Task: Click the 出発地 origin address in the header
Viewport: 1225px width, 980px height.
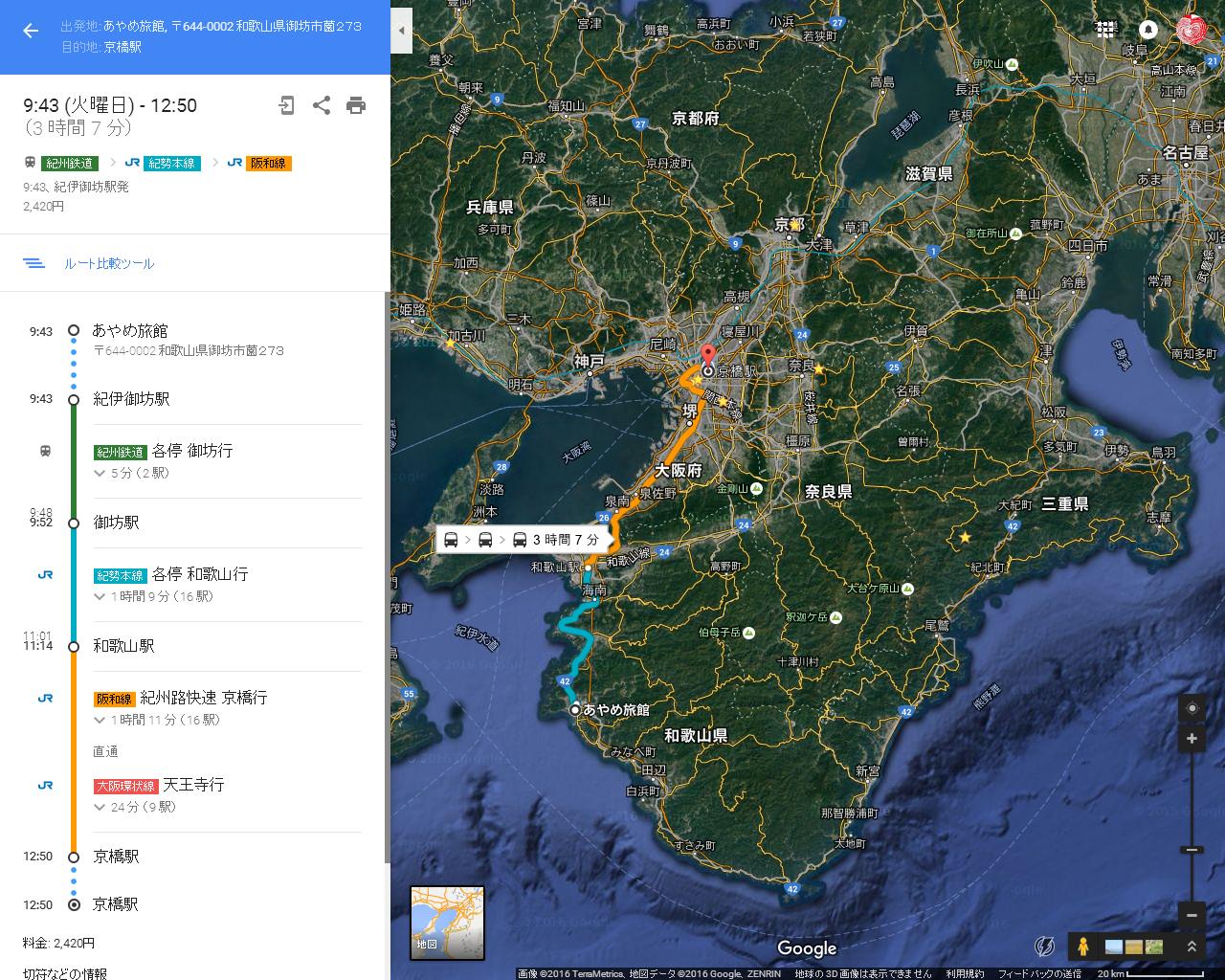Action: (232, 26)
